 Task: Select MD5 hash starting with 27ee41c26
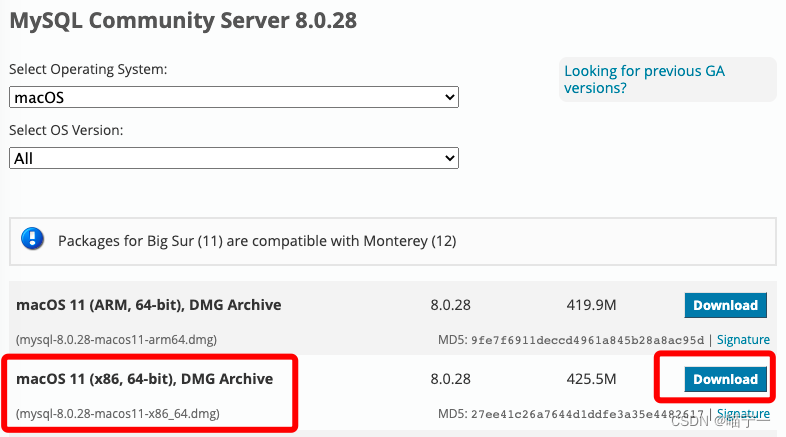[587, 414]
